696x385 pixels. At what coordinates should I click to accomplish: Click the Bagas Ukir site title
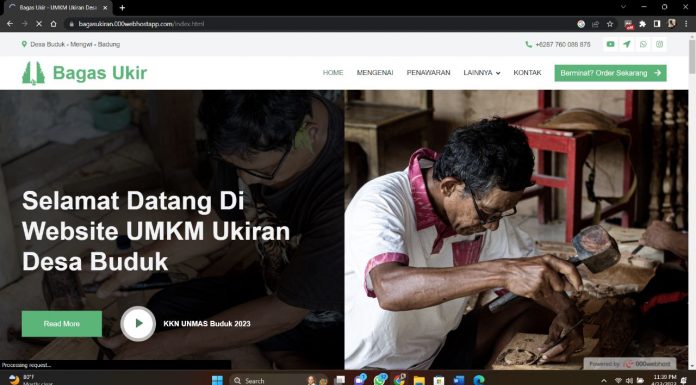click(100, 73)
